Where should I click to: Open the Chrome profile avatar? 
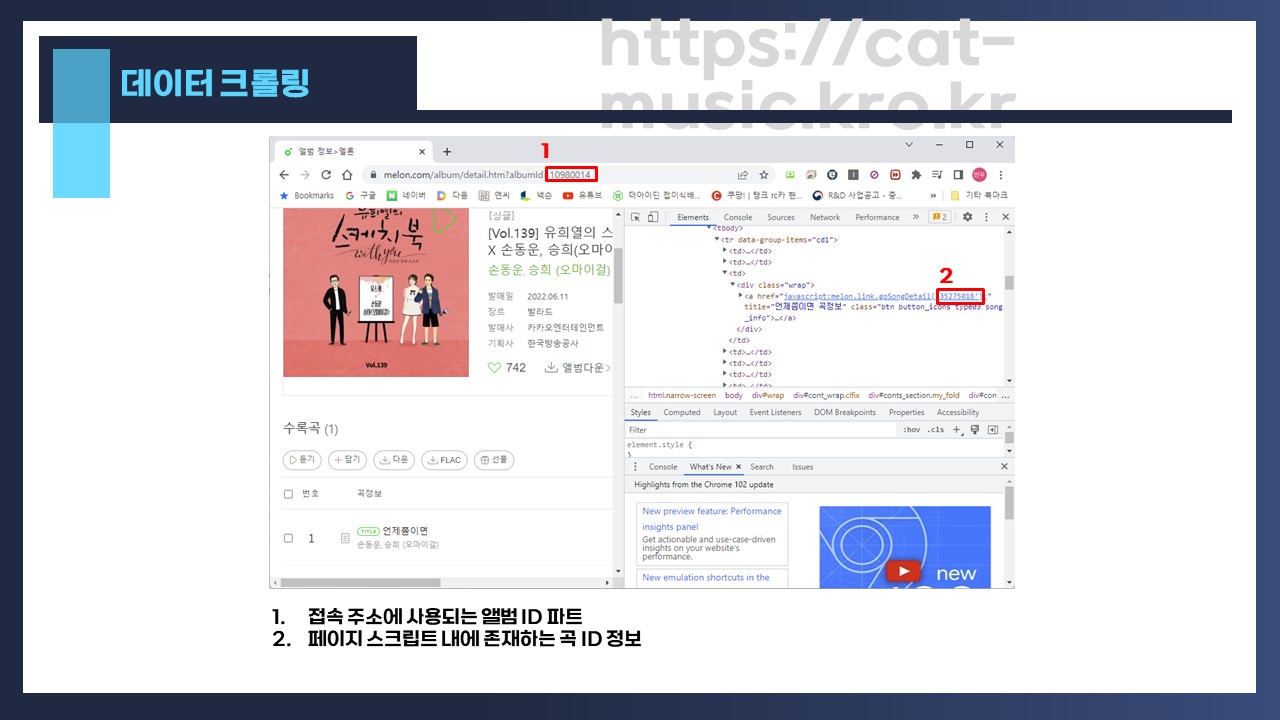click(979, 174)
